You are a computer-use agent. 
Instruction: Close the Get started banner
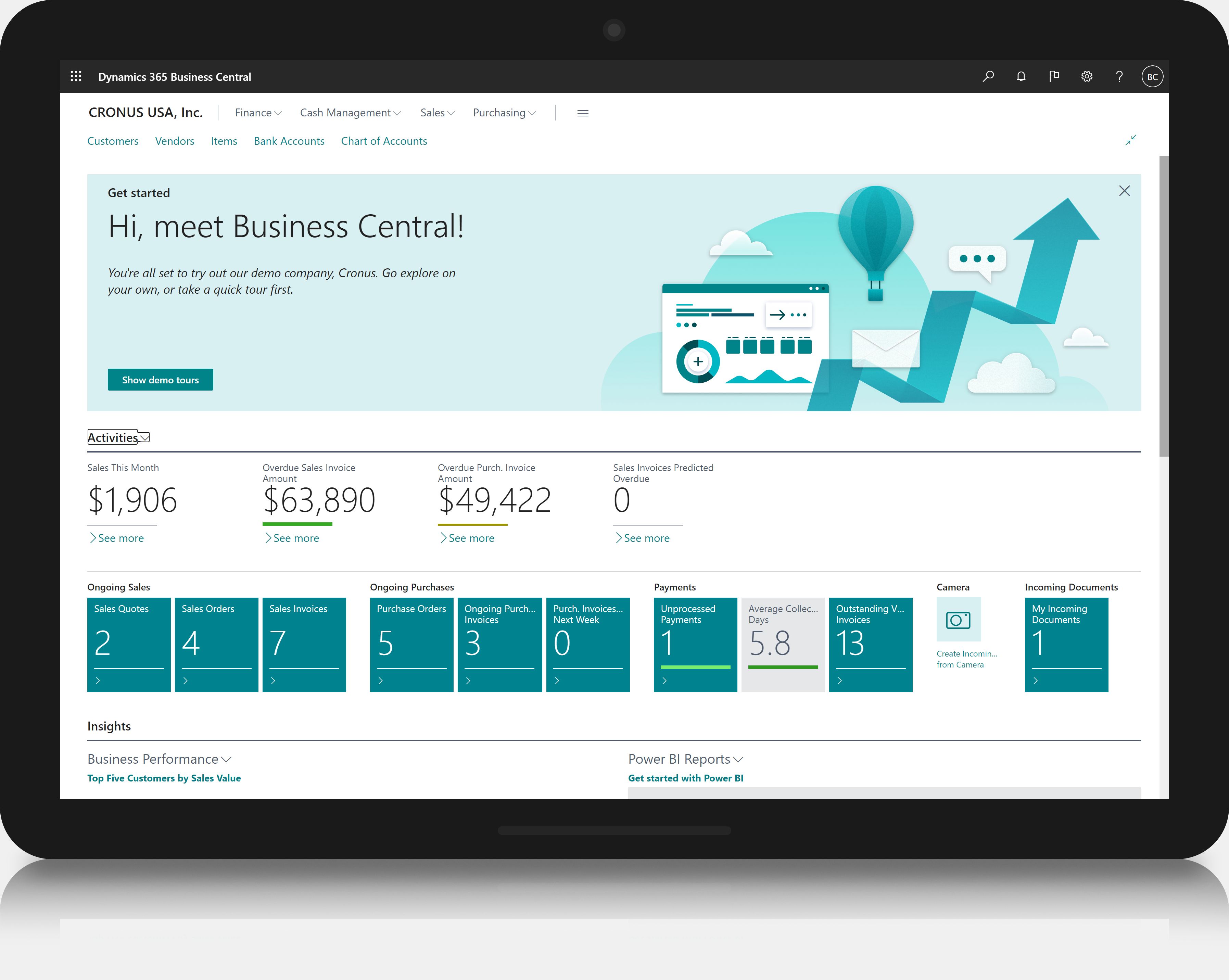point(1124,191)
